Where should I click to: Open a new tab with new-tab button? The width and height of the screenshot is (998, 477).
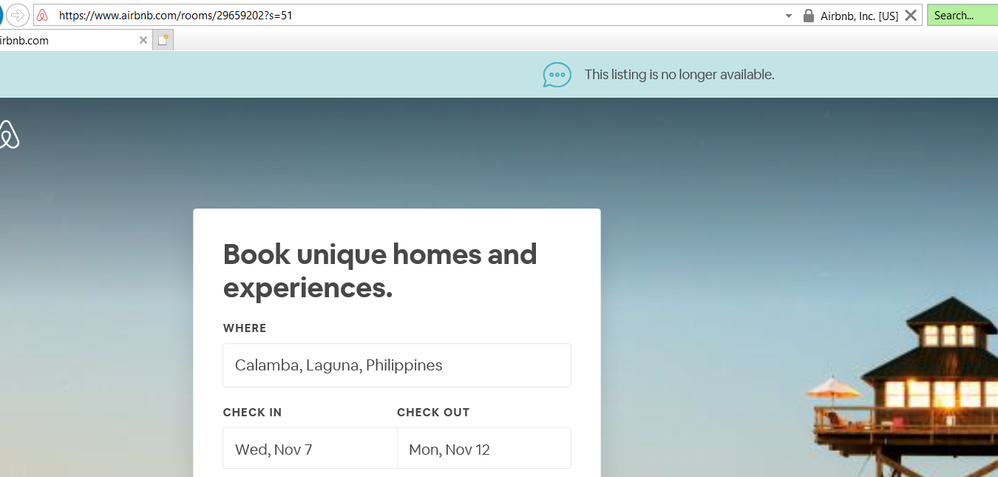click(x=163, y=41)
